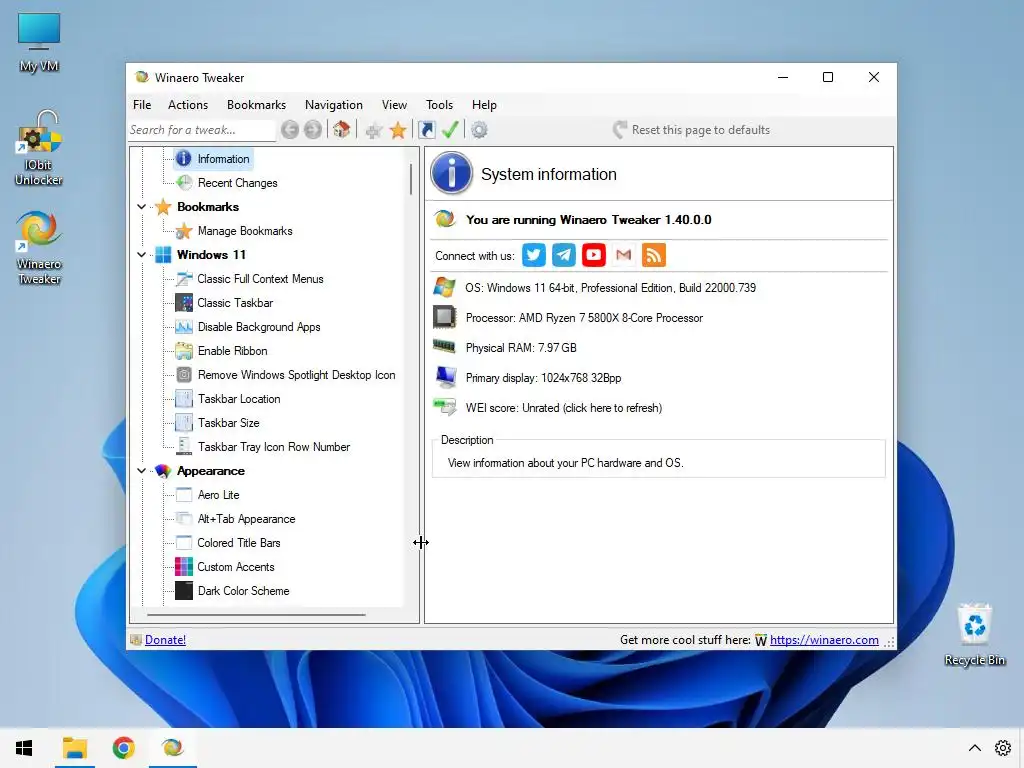1024x768 pixels.
Task: Click WEI score to refresh rating
Action: 564,408
